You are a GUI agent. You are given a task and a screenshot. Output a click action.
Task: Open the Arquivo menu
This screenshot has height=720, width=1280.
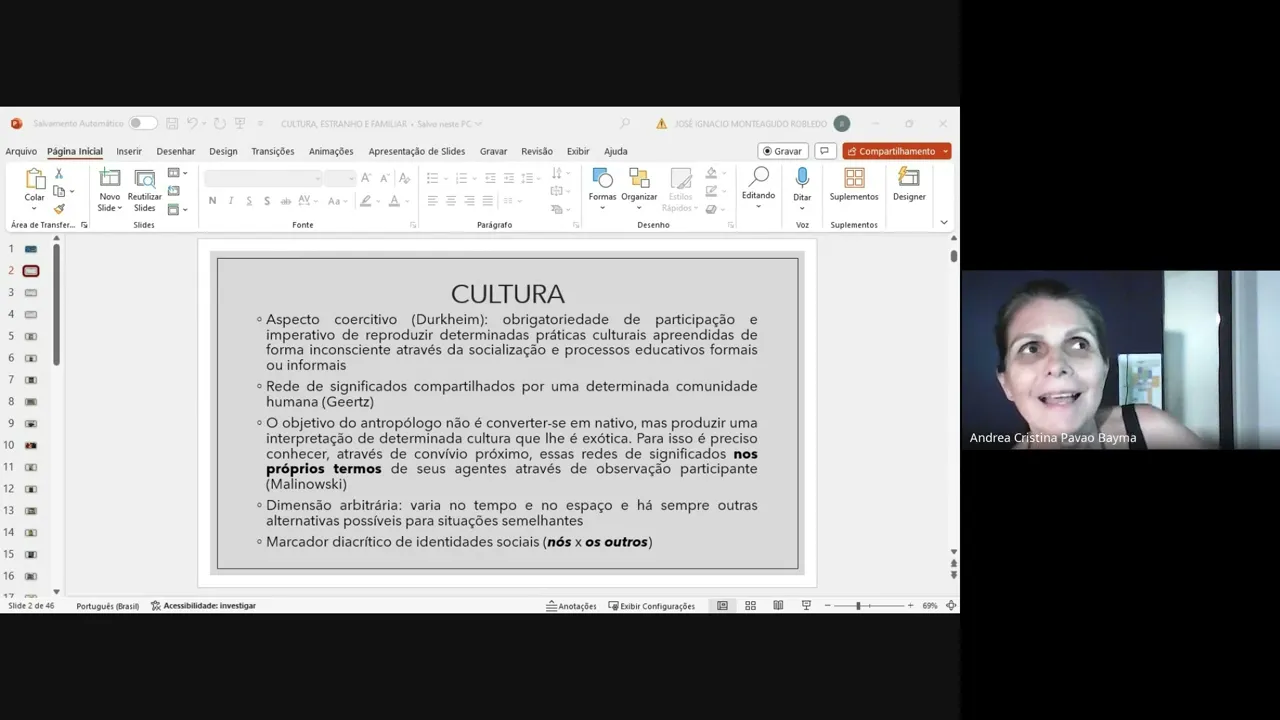(x=21, y=151)
